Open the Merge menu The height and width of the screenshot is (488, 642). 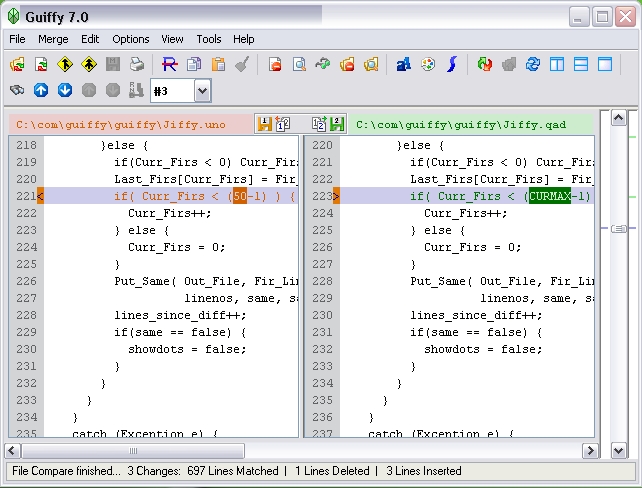pos(53,39)
